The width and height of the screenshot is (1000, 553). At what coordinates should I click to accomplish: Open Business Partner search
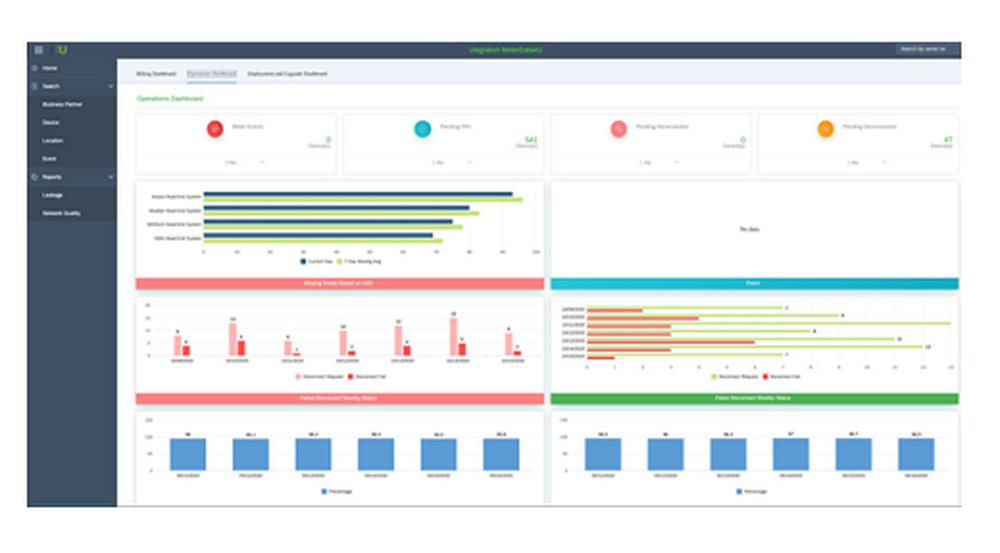coord(62,104)
